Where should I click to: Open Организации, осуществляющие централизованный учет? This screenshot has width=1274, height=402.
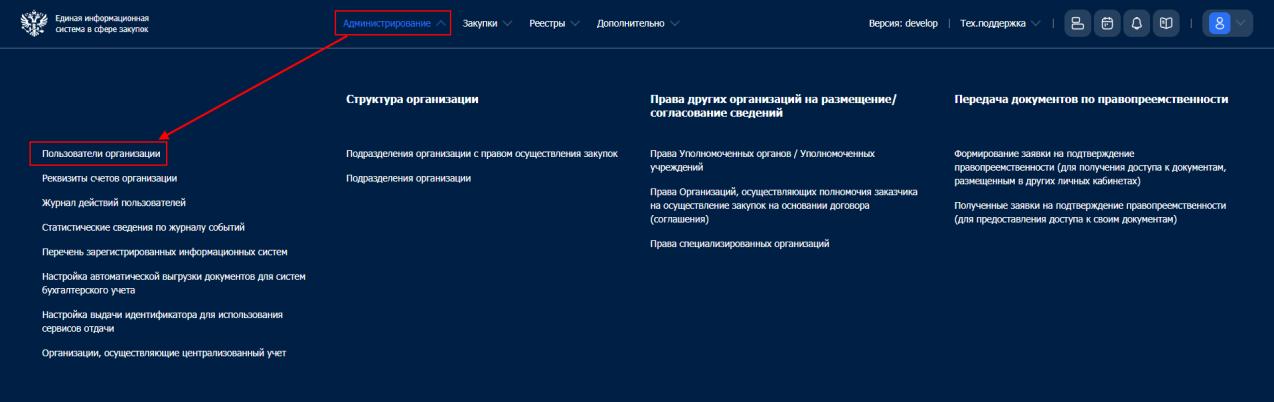click(x=163, y=352)
